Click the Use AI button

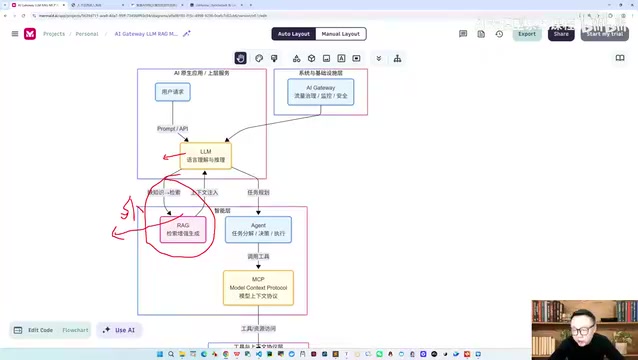point(119,330)
